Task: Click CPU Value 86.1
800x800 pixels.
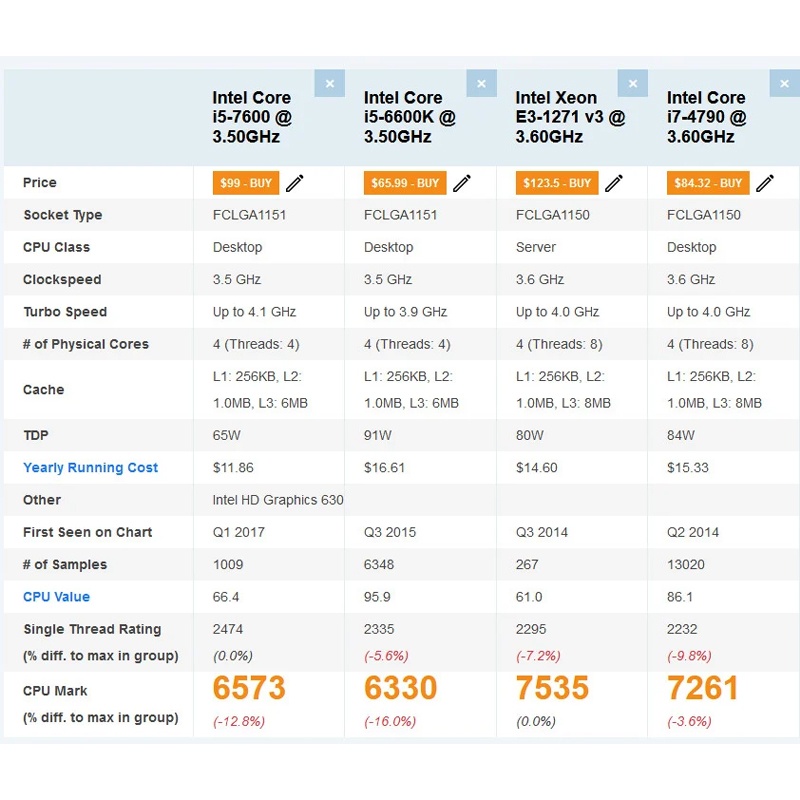Action: click(x=680, y=597)
